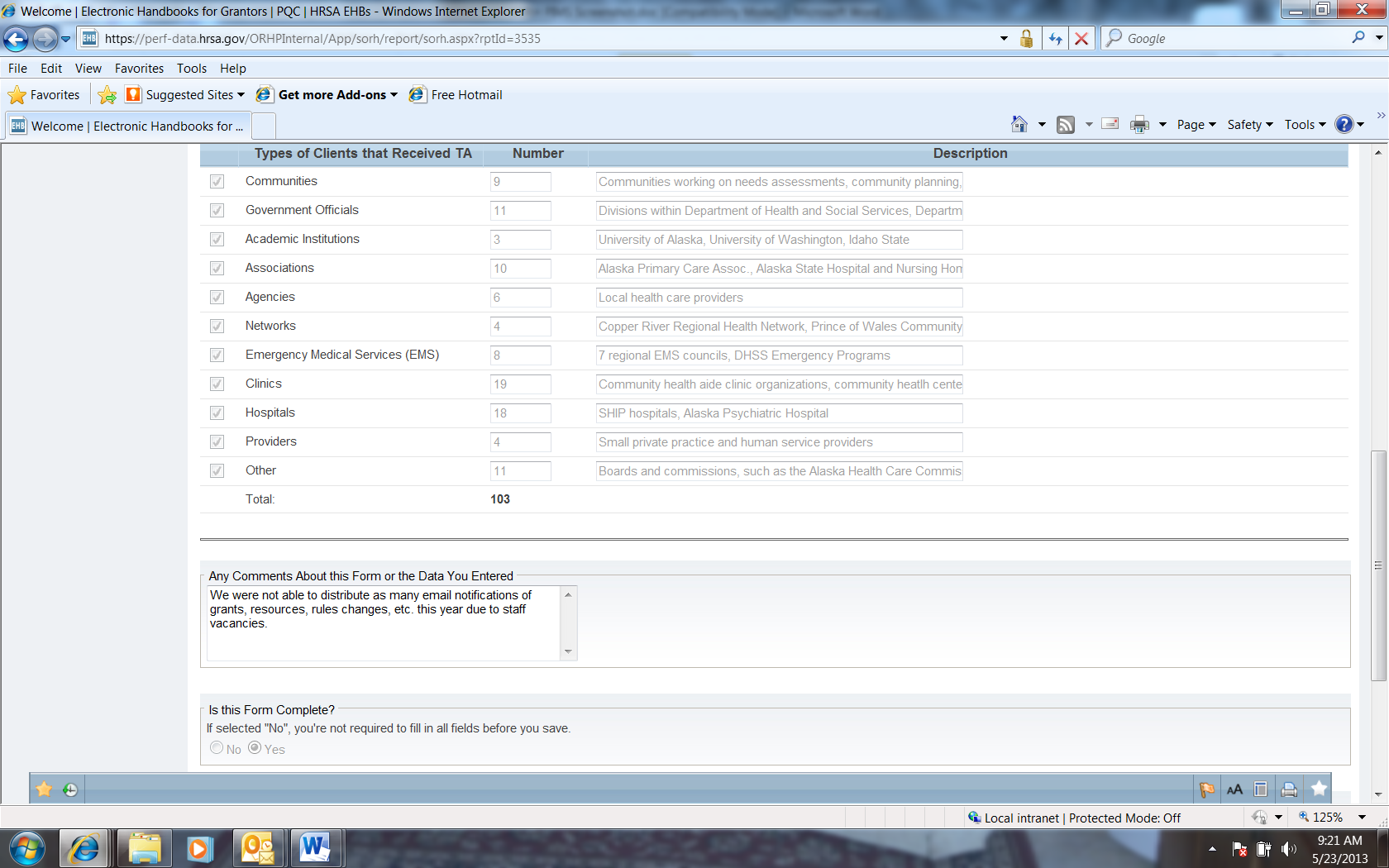Click the Refresh icon beside address bar
This screenshot has width=1389, height=868.
tap(1055, 39)
